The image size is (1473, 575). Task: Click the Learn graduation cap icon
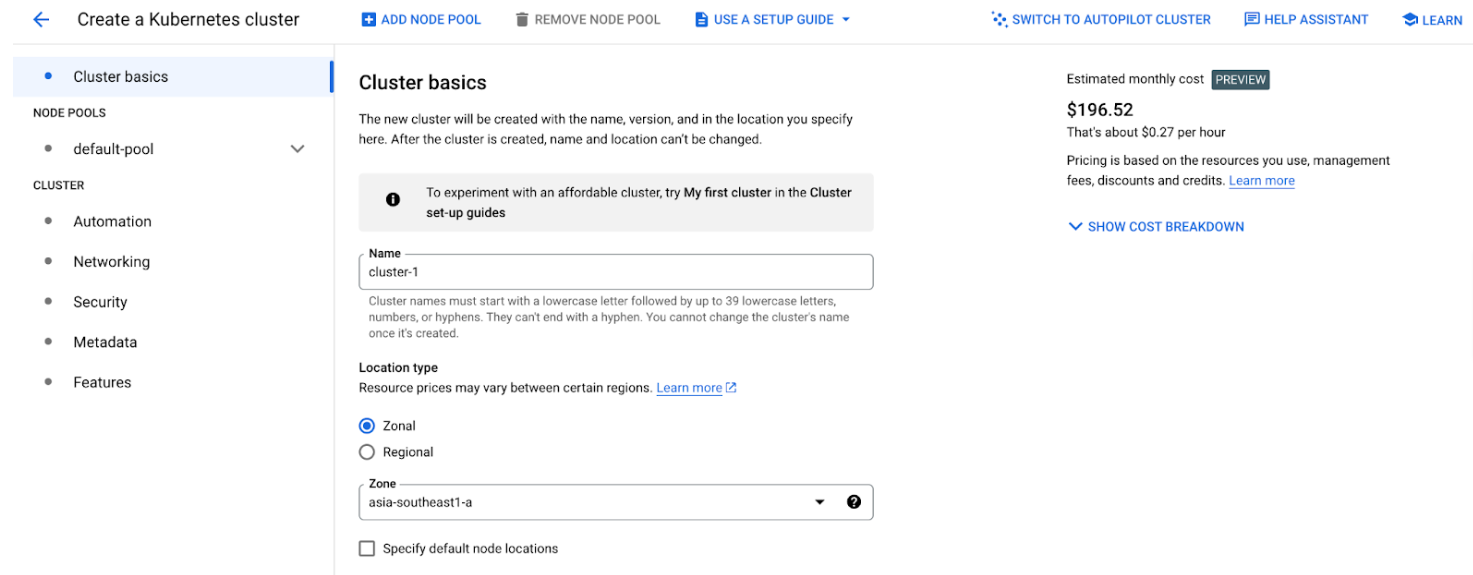tap(1410, 19)
